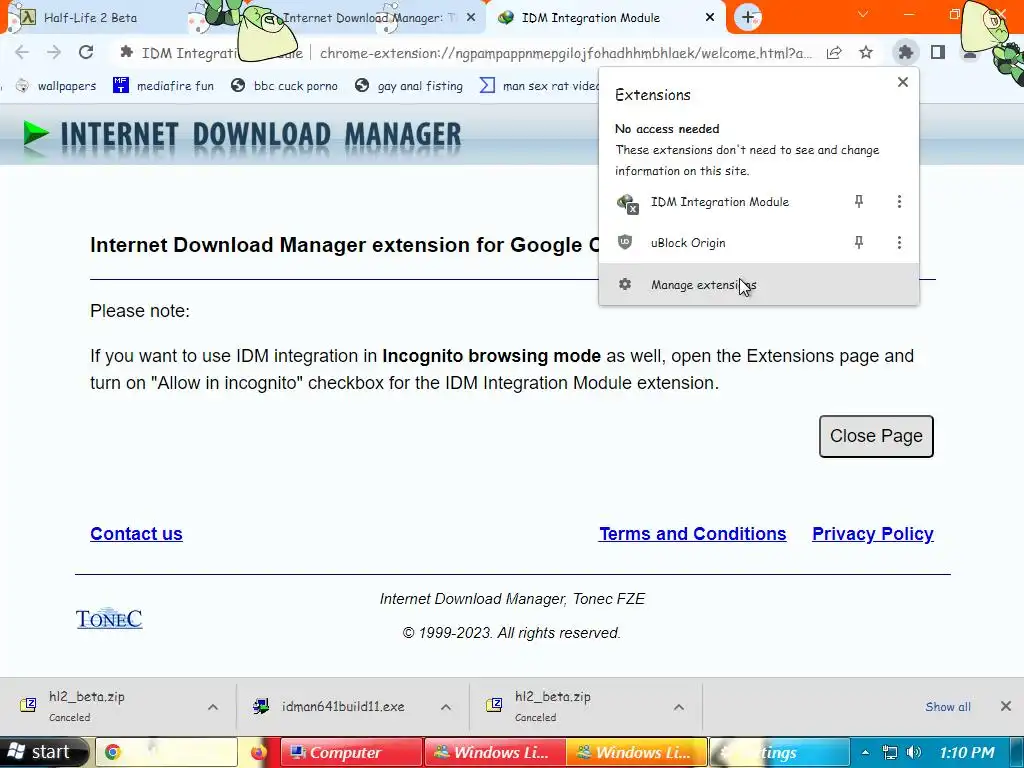The image size is (1024, 768).
Task: Close the downloads bar
Action: click(x=1006, y=706)
